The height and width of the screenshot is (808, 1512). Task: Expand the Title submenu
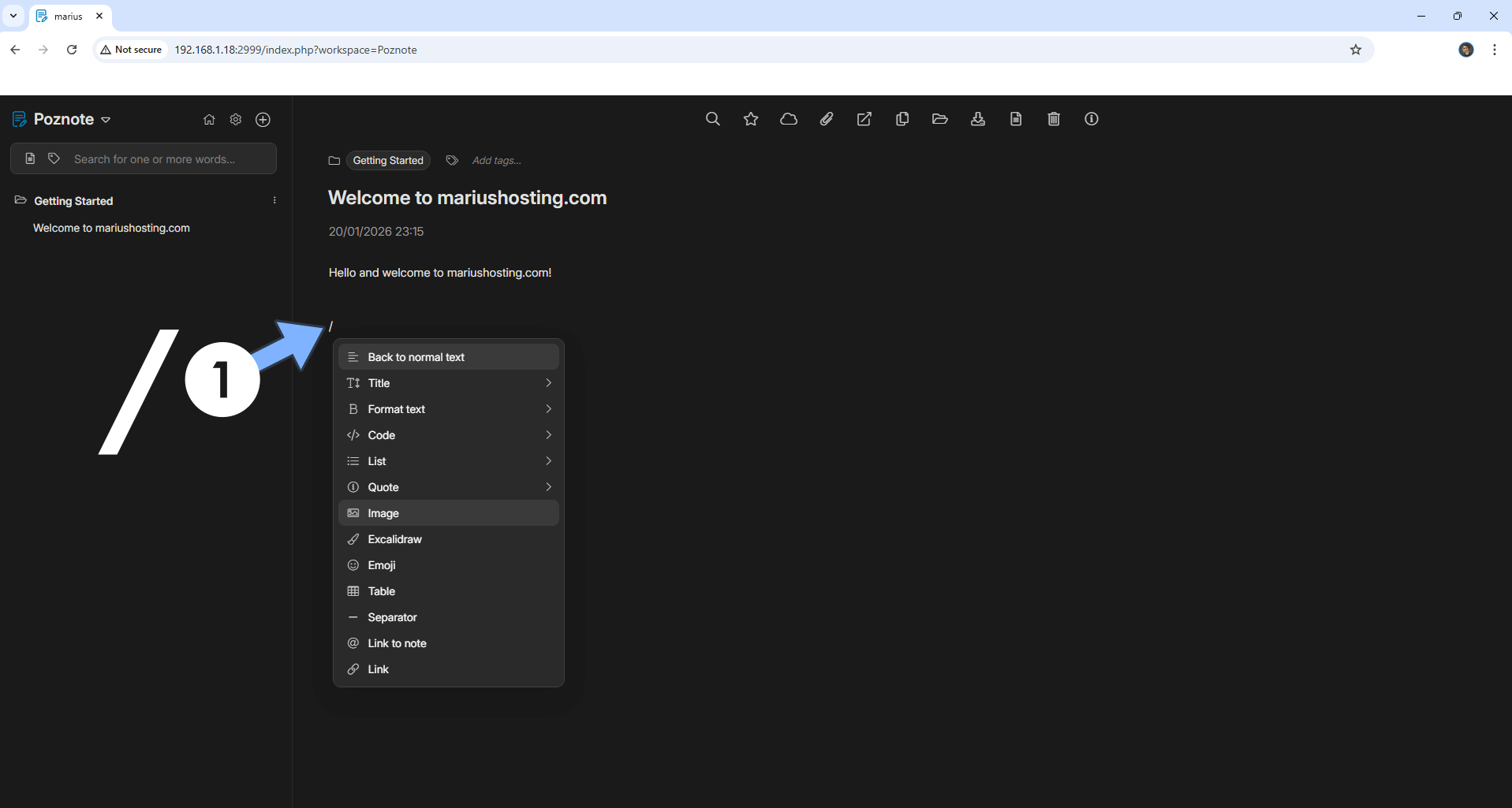[x=448, y=383]
